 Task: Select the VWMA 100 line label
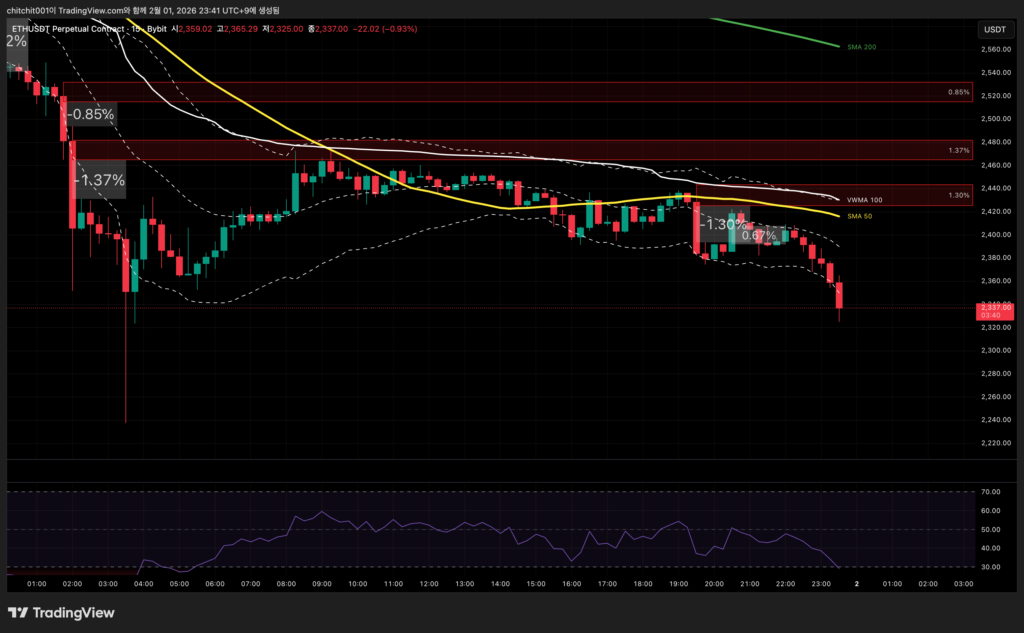pyautogui.click(x=864, y=200)
